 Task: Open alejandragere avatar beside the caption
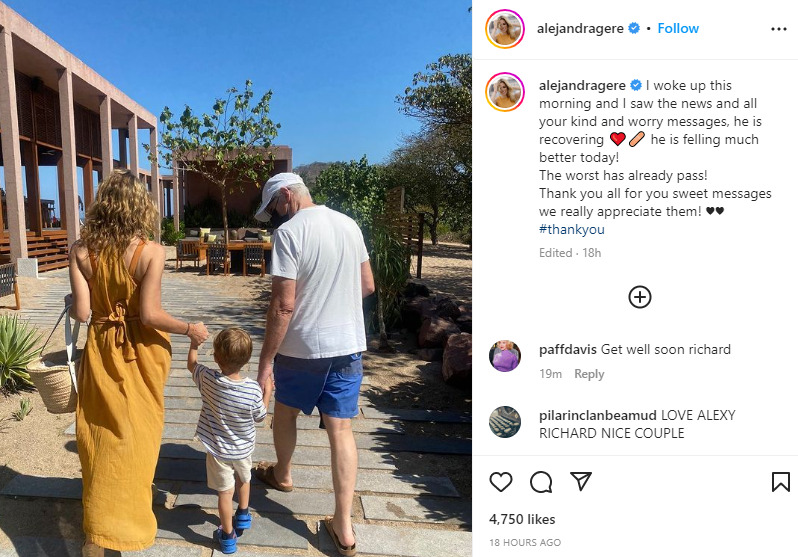pos(505,92)
